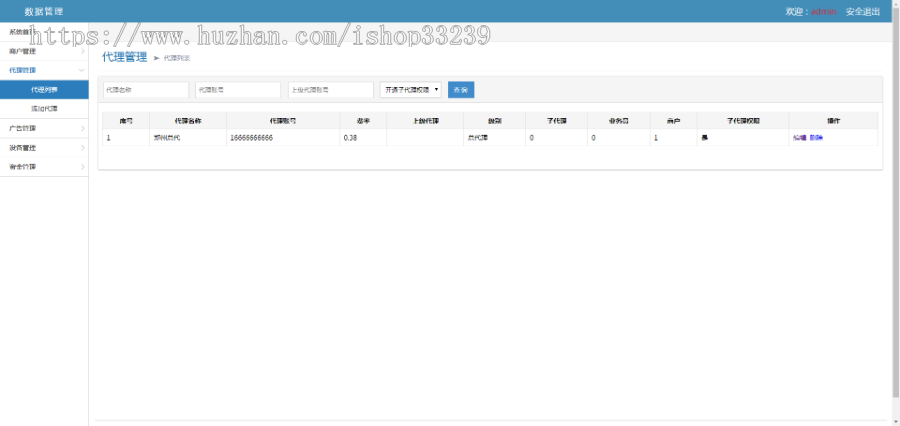Image resolution: width=900 pixels, height=426 pixels.
Task: Click the page's vertical scrollbar
Action: [x=896, y=201]
